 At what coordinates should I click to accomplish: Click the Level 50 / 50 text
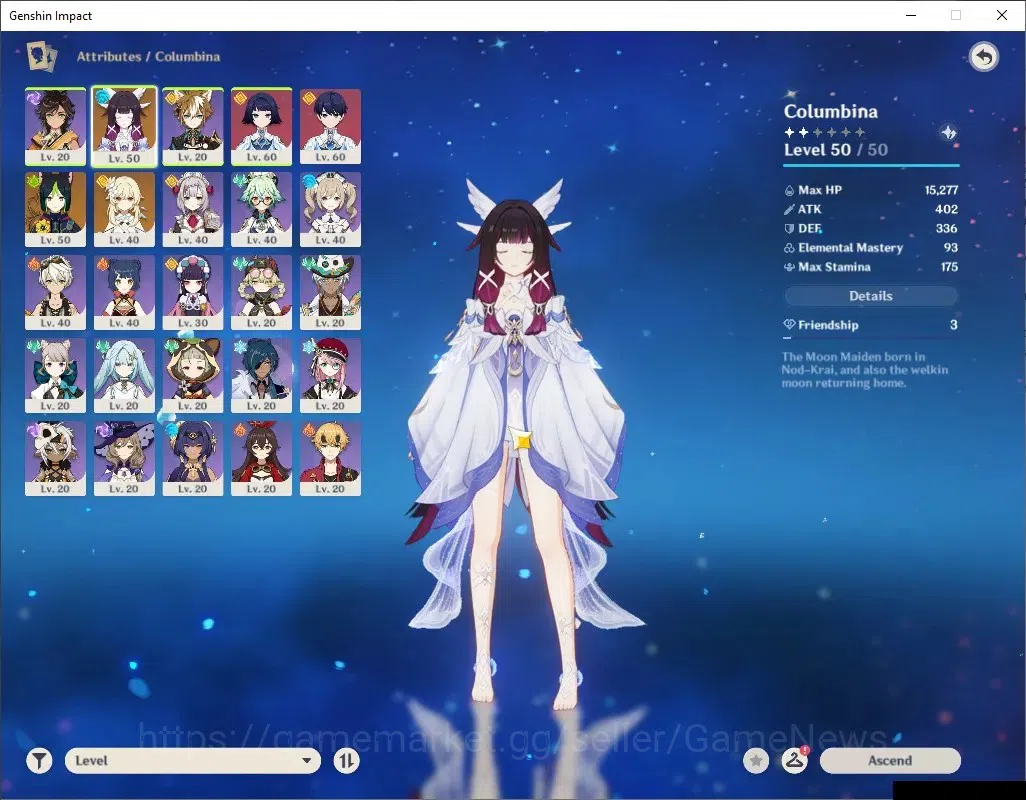(836, 150)
